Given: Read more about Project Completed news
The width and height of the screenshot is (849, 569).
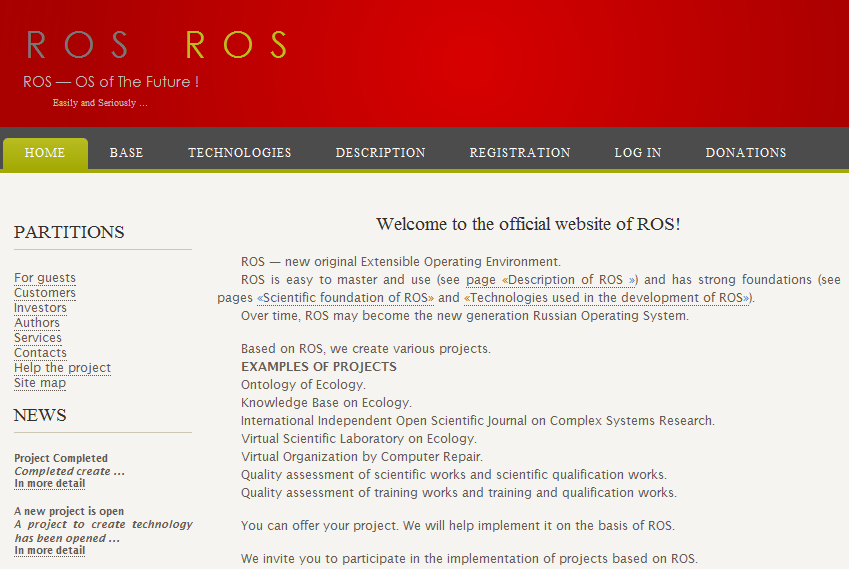Looking at the screenshot, I should pyautogui.click(x=49, y=484).
